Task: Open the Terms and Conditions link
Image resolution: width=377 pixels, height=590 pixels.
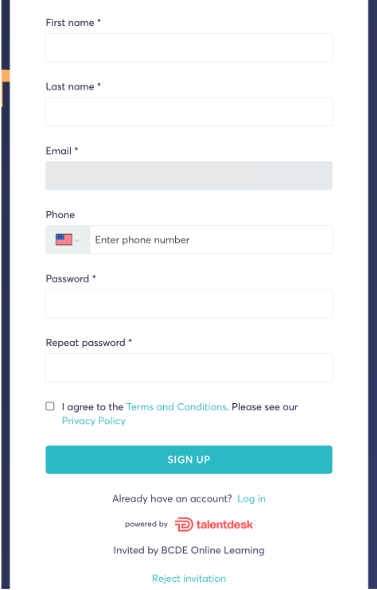Action: click(176, 407)
